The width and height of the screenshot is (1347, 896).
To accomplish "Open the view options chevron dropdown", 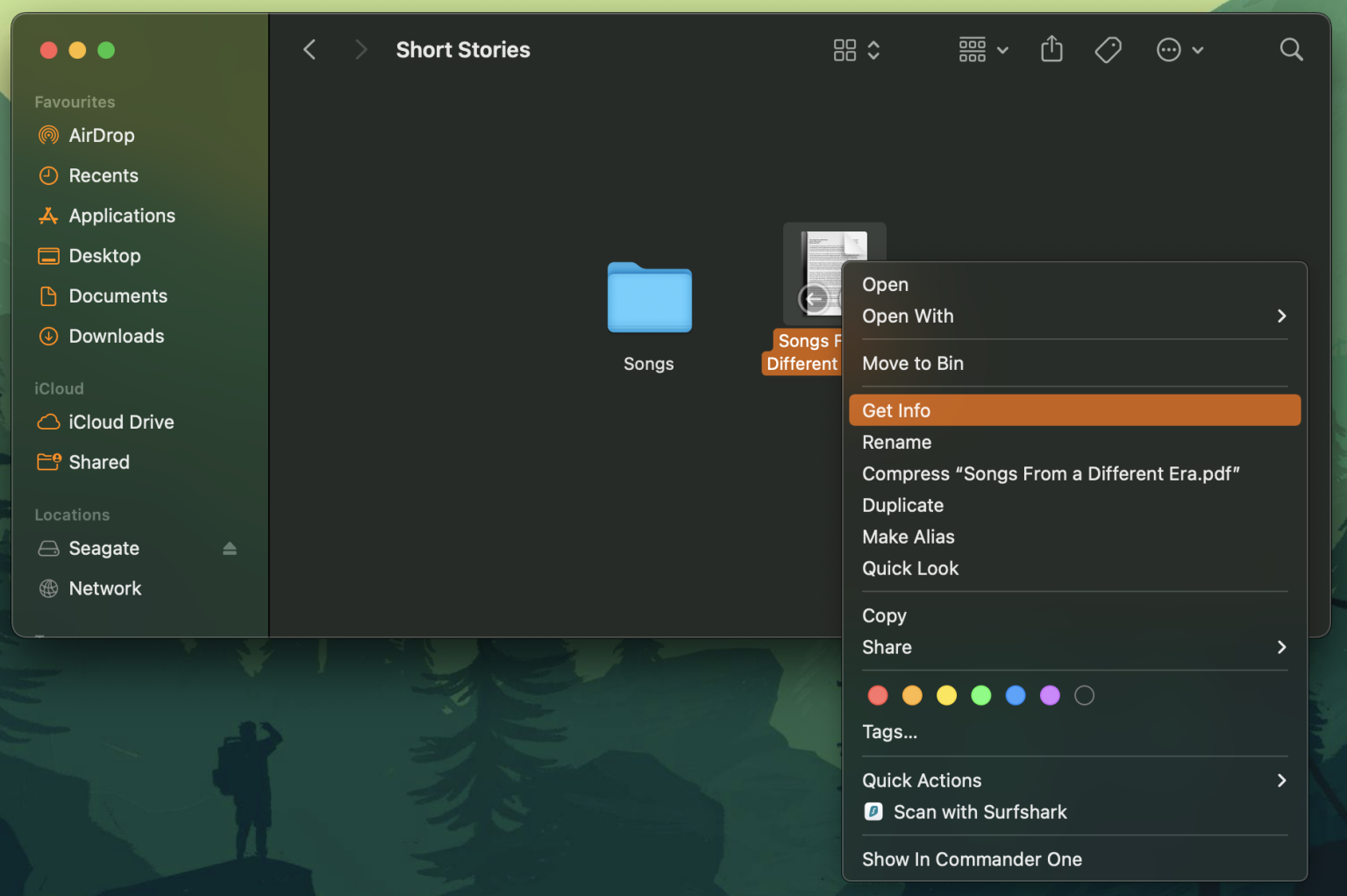I will tap(873, 50).
